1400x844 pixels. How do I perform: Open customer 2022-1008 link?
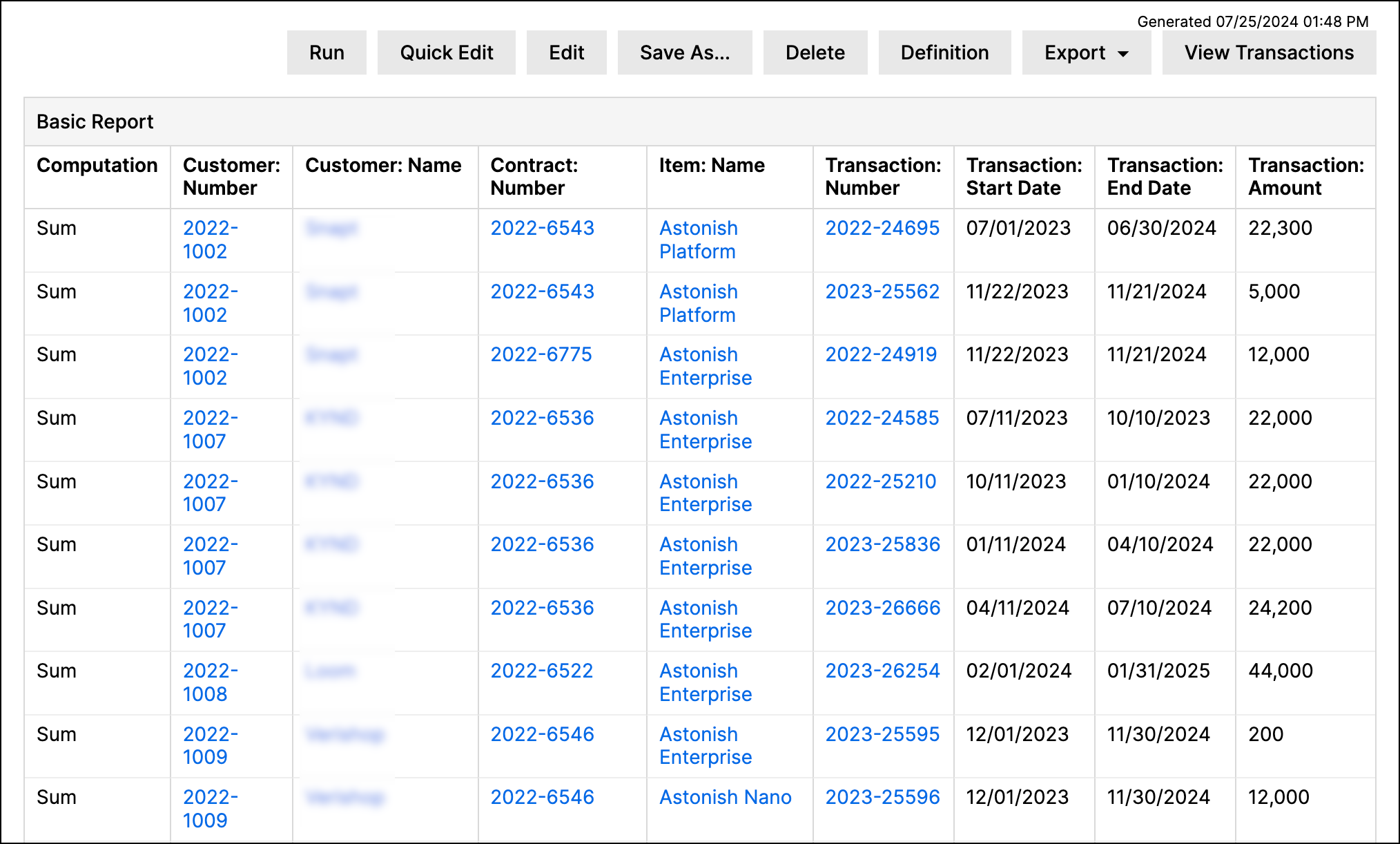pos(211,682)
